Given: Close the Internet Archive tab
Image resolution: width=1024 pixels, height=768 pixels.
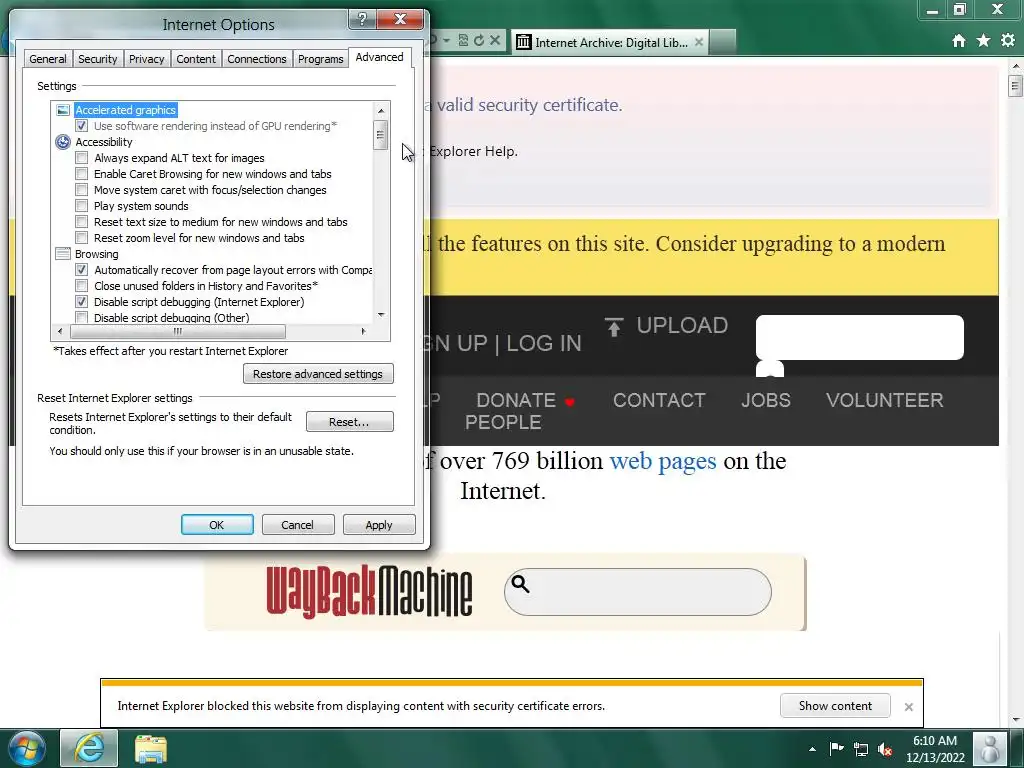Looking at the screenshot, I should [x=699, y=42].
